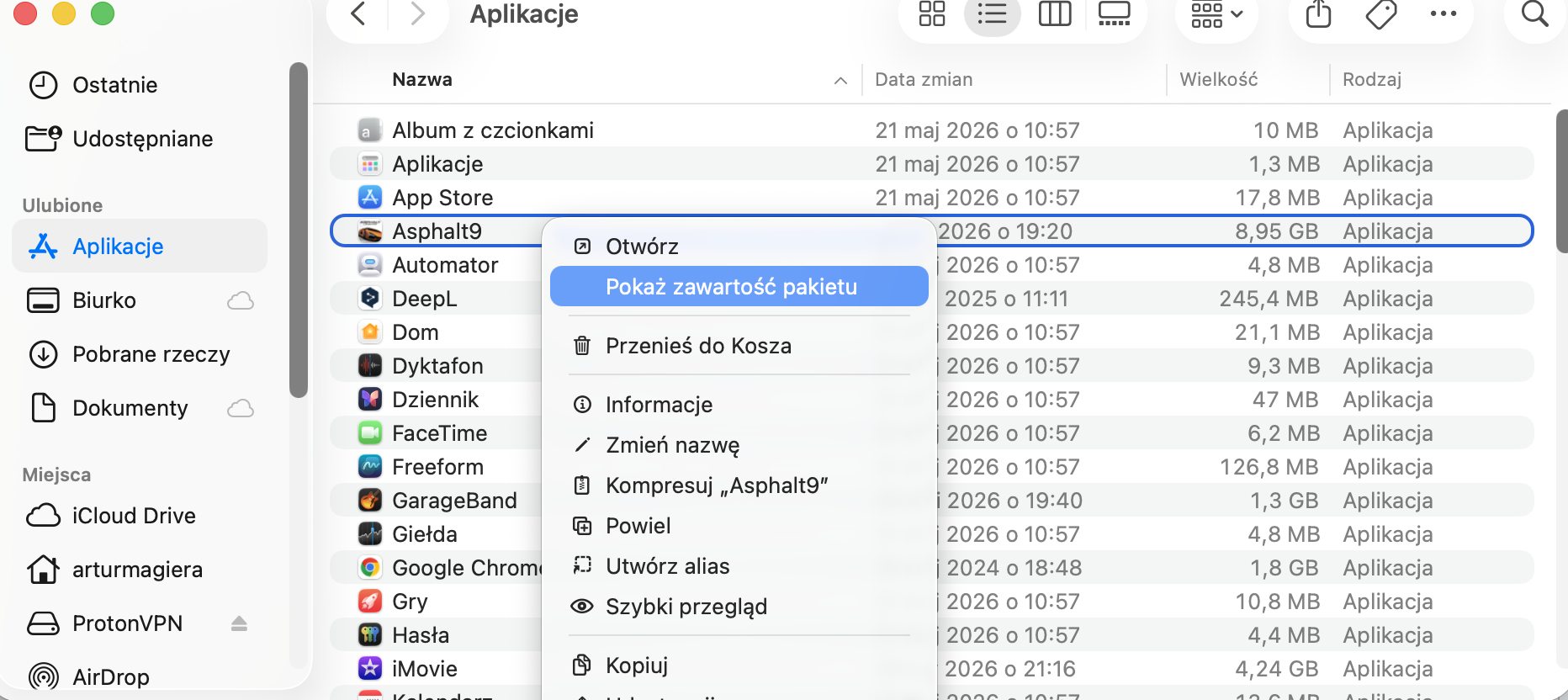This screenshot has height=700, width=1568.
Task: Go back with the left chevron
Action: [358, 13]
